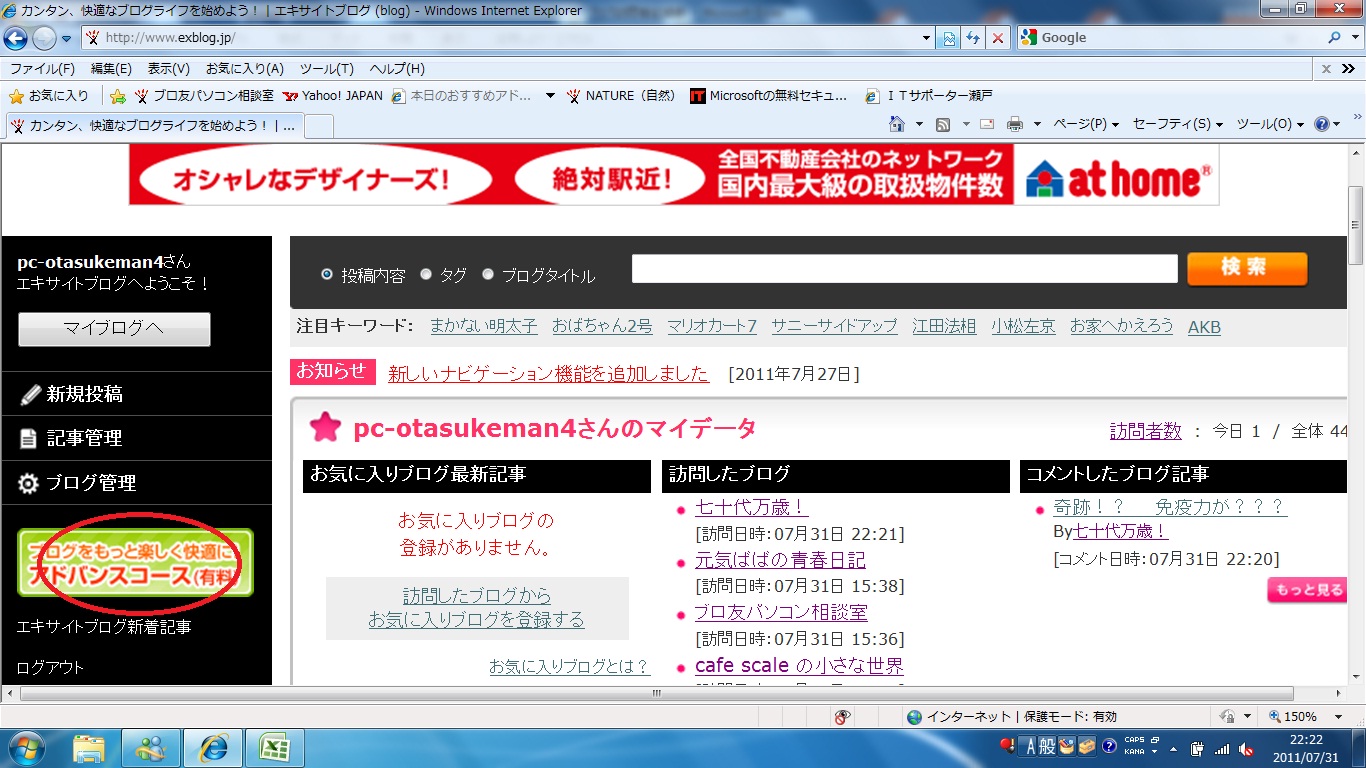
Task: Add page to Favorites bar icon
Action: click(118, 96)
